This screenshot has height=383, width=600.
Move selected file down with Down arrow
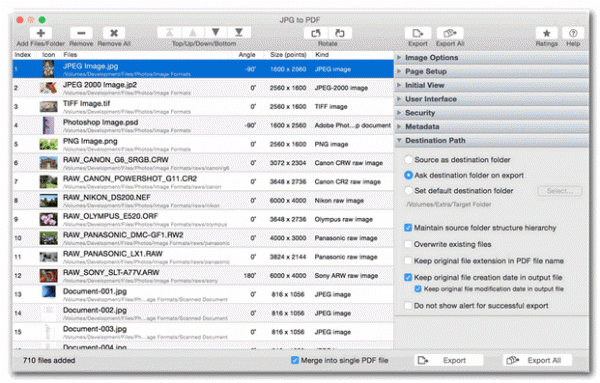[x=216, y=33]
